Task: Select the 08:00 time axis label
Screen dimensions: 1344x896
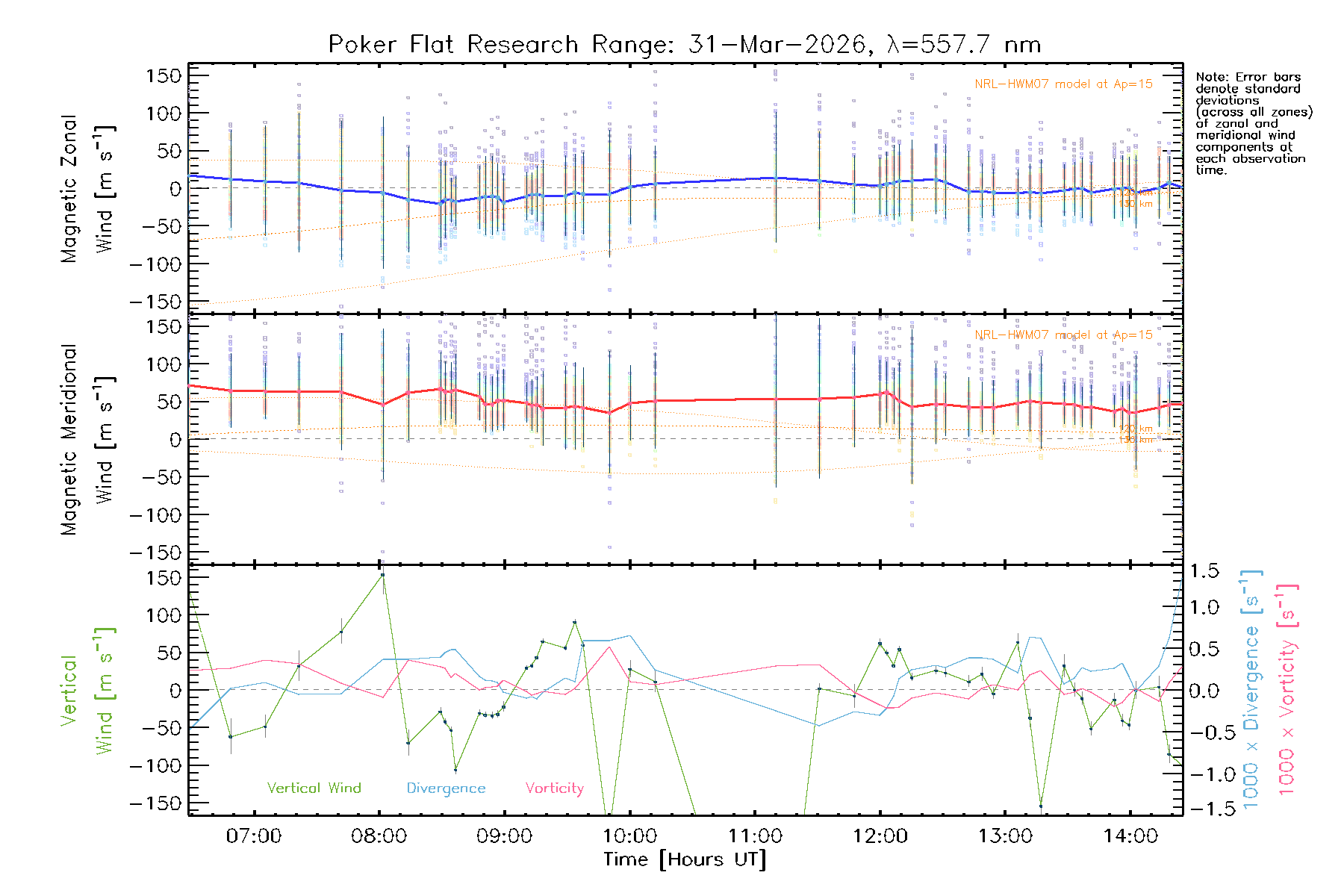Action: [379, 836]
